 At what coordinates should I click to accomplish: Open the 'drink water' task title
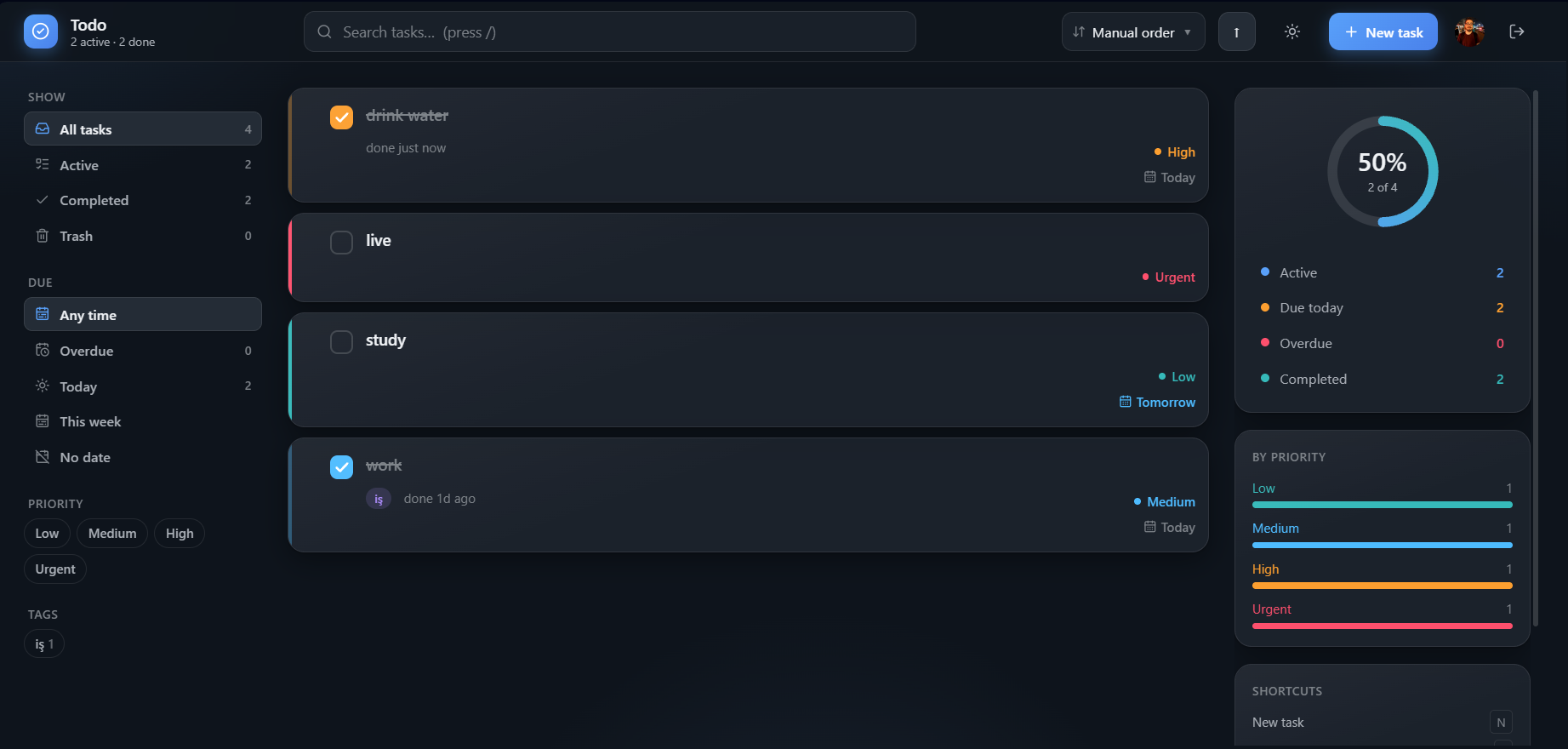[x=407, y=116]
